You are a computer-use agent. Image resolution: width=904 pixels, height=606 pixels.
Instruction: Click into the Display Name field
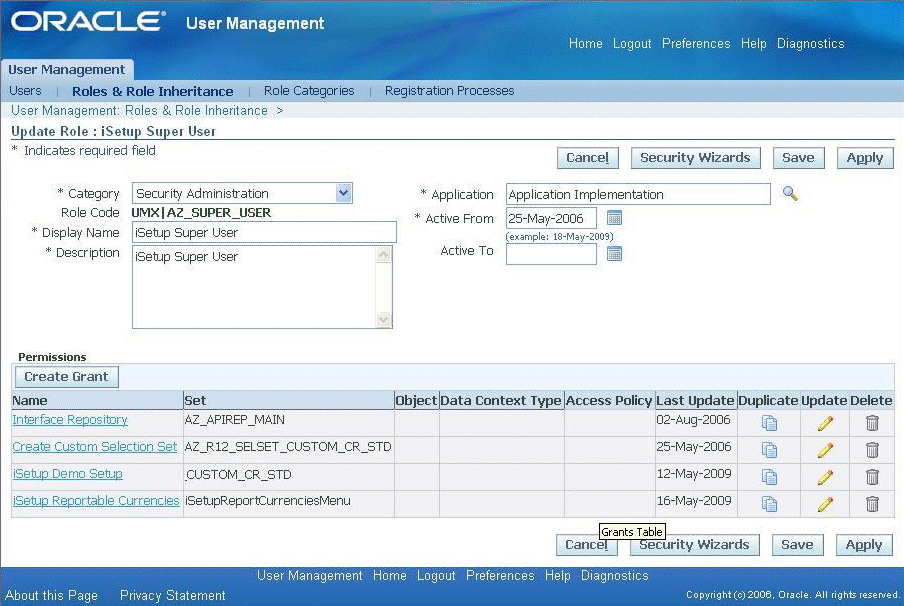[x=264, y=232]
